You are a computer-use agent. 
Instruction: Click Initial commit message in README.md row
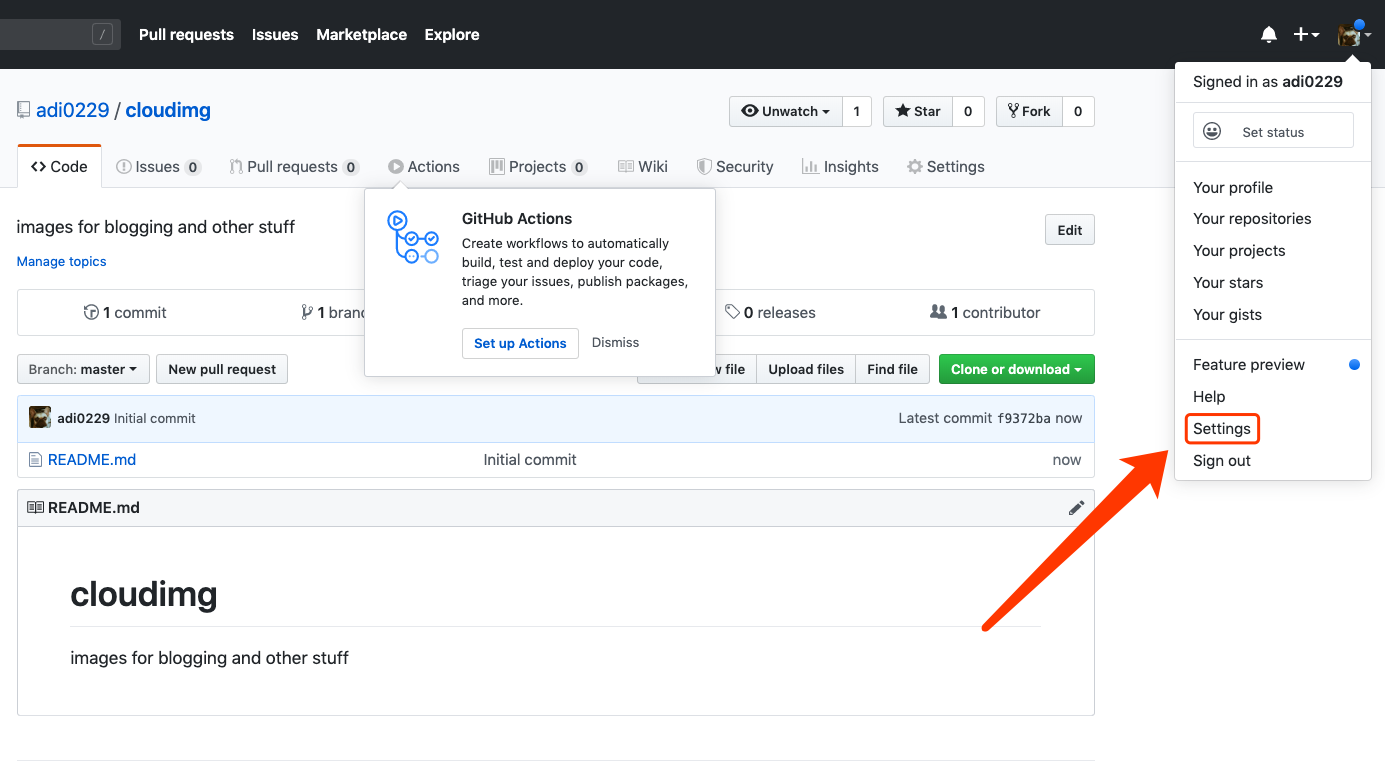click(530, 460)
